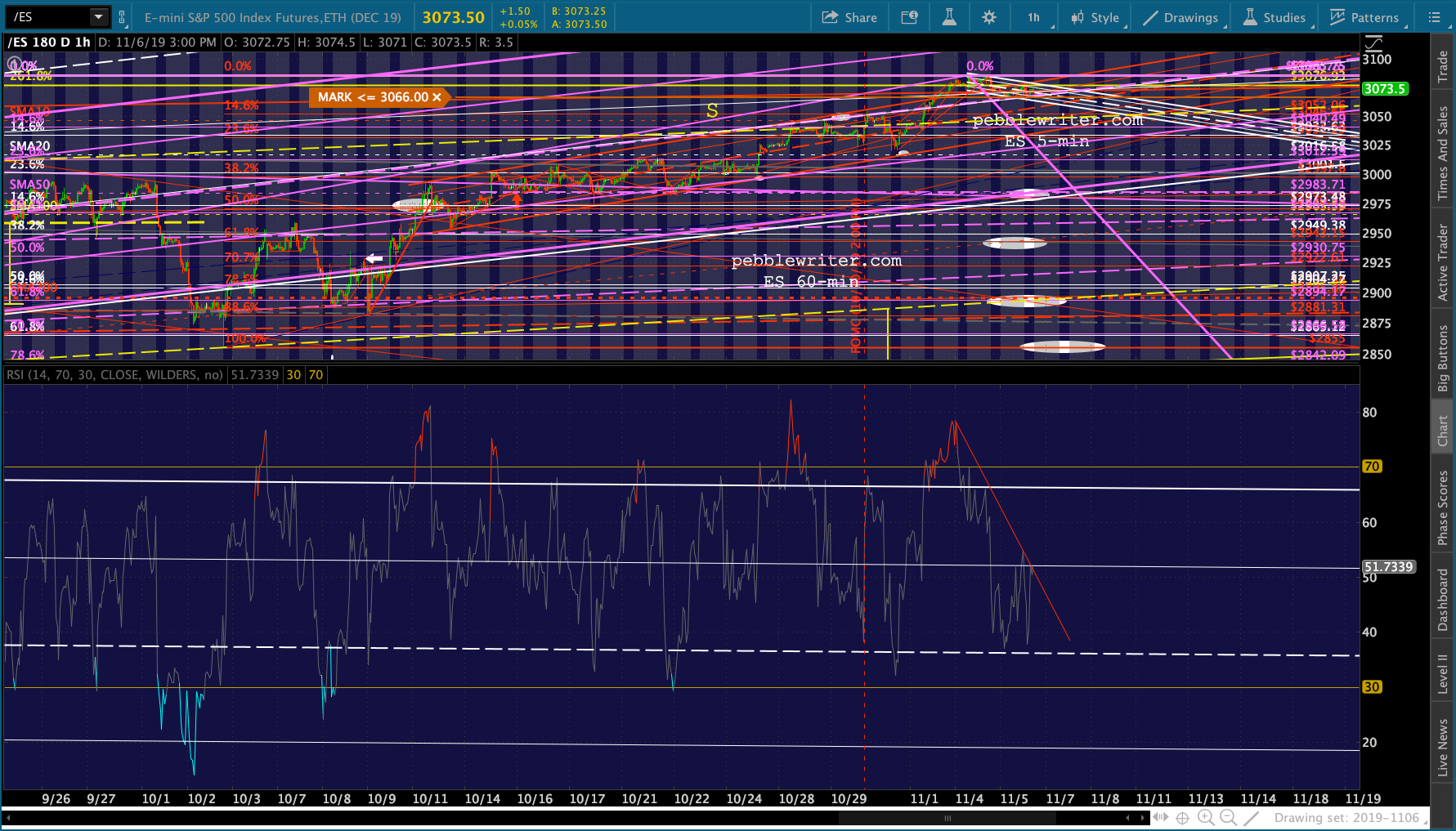Open the Style dropdown menu

[1095, 17]
